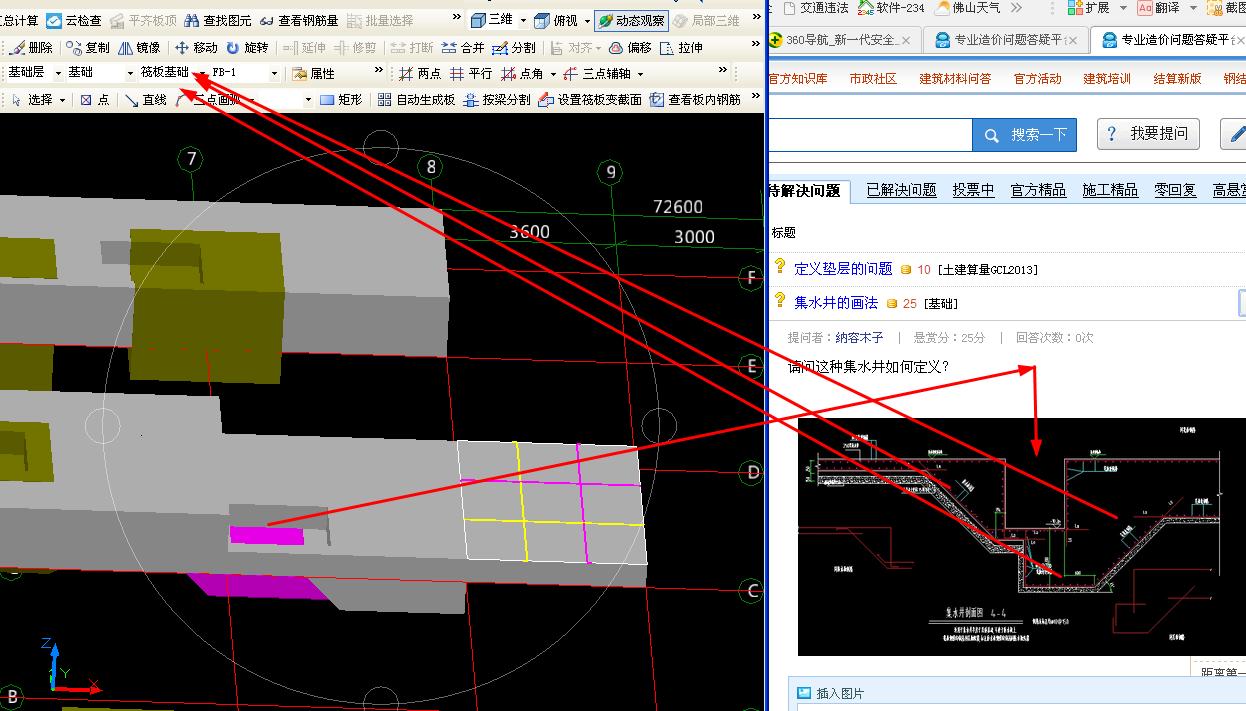Switch to 官方精品 tab

[x=1038, y=190]
